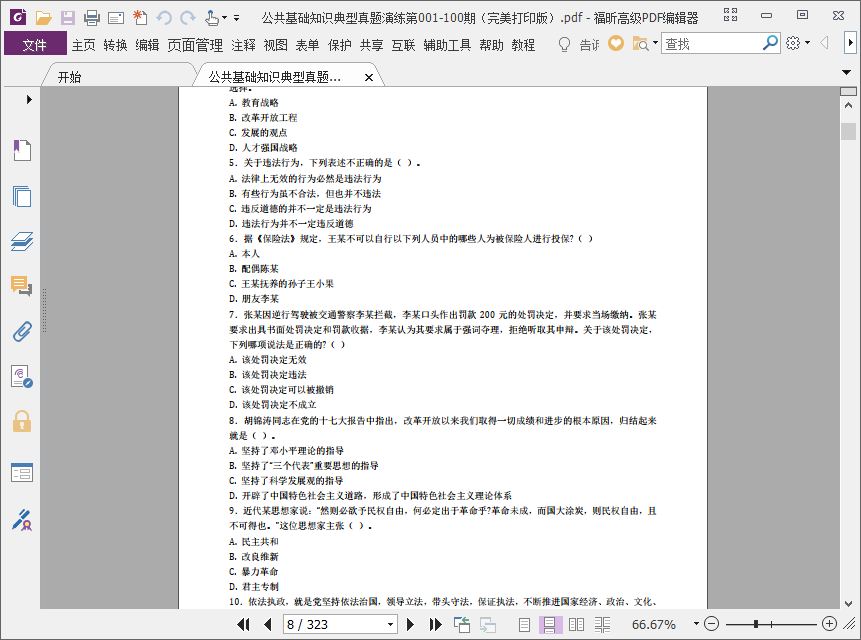Save document with the floppy disk icon
Screen dimensions: 861x640
(x=68, y=18)
